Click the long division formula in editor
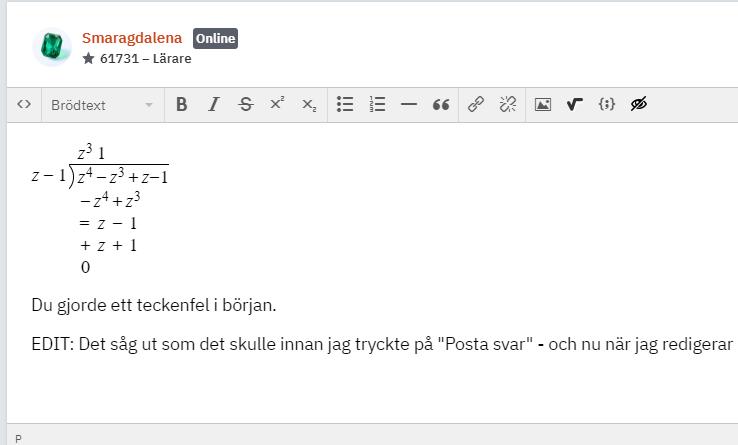The width and height of the screenshot is (738, 445). point(100,208)
